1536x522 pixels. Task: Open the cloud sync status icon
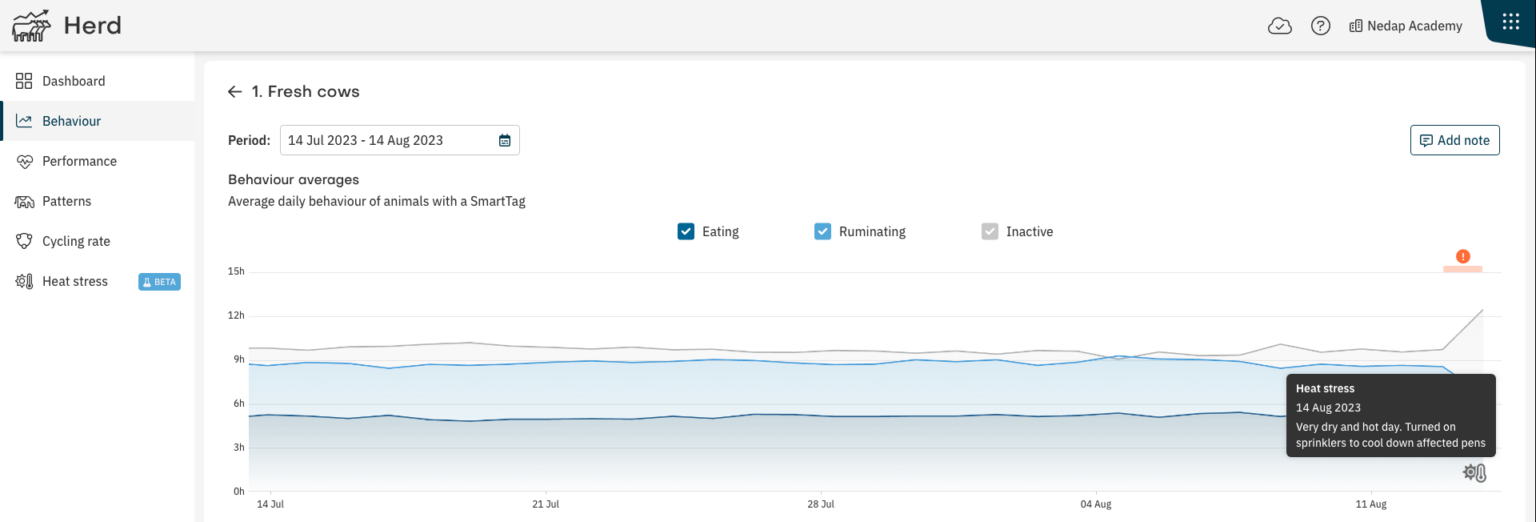[1280, 26]
